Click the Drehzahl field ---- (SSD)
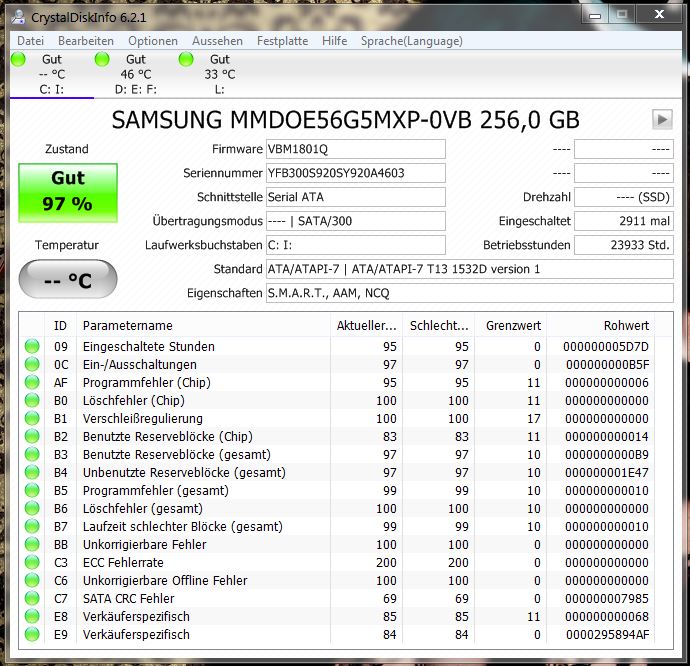The height and width of the screenshot is (666, 690). (624, 197)
